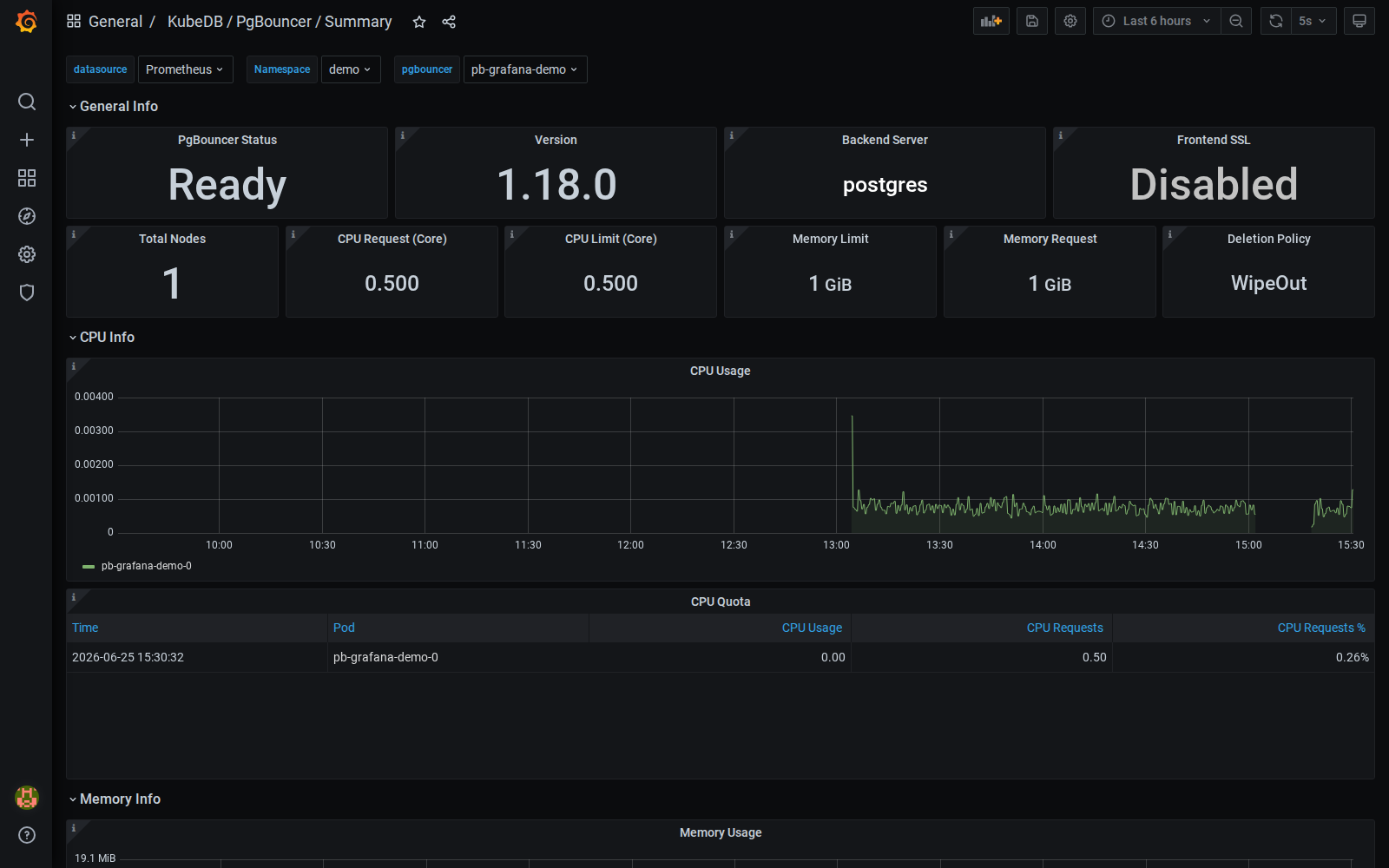Open the Dashboards icon in sidebar

(27, 178)
